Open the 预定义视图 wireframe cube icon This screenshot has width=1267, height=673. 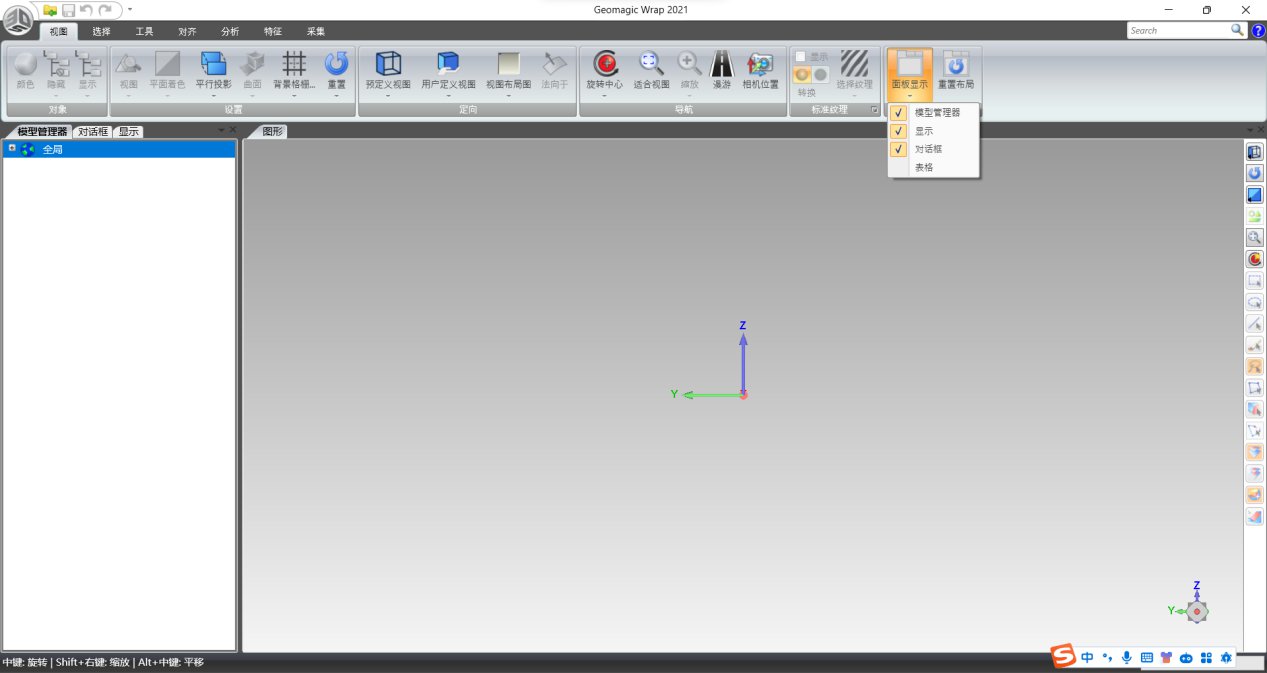point(388,65)
